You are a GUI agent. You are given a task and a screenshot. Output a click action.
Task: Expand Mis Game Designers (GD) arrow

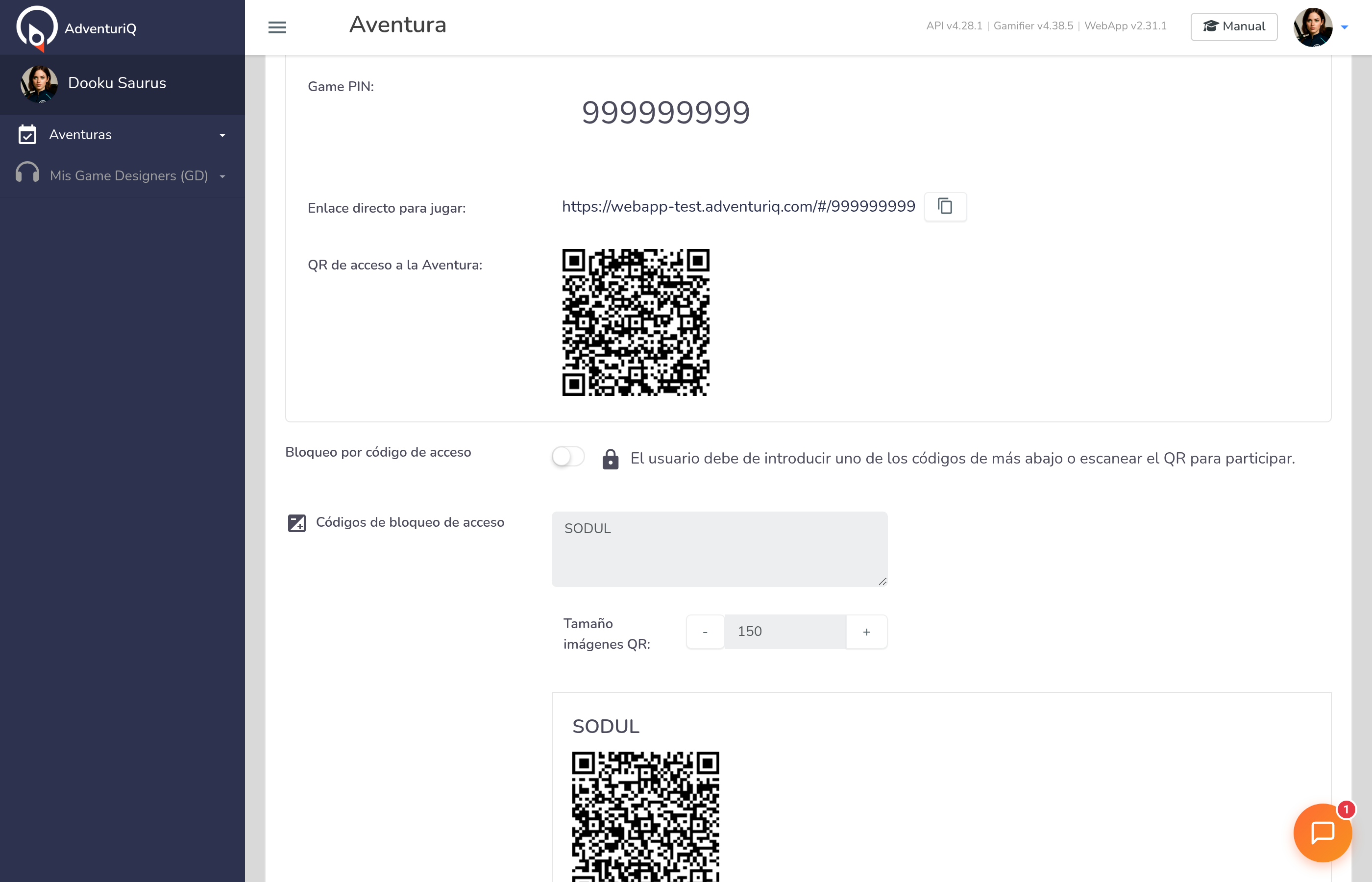point(222,176)
